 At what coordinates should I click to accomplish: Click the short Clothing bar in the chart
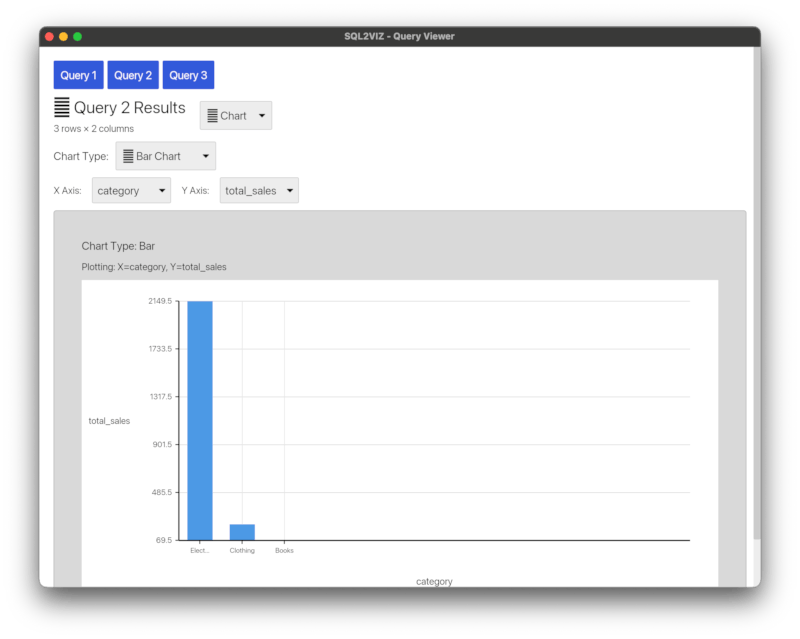pyautogui.click(x=242, y=532)
